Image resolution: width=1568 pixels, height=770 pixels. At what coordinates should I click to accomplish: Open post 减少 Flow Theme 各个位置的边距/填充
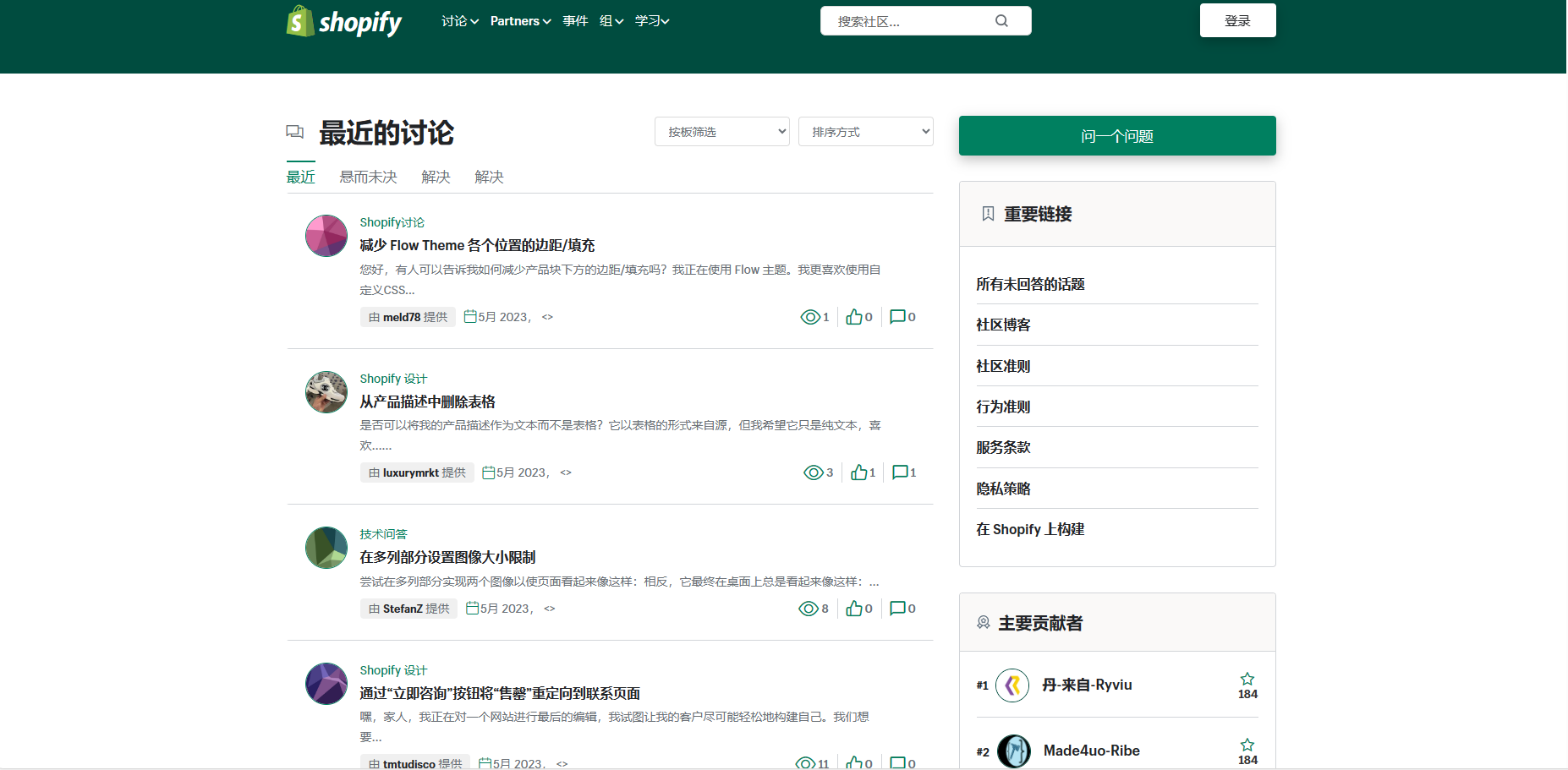478,245
